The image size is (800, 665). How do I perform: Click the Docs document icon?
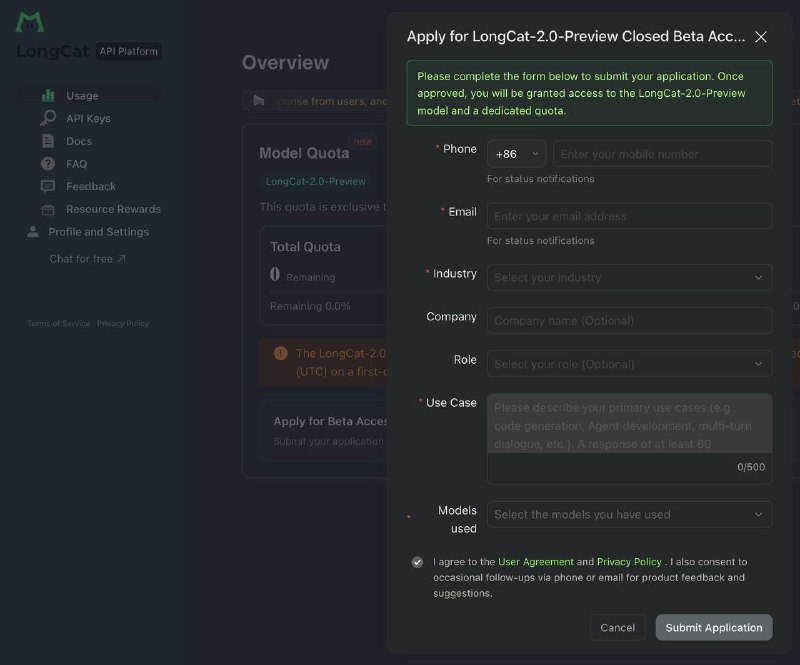(x=48, y=141)
